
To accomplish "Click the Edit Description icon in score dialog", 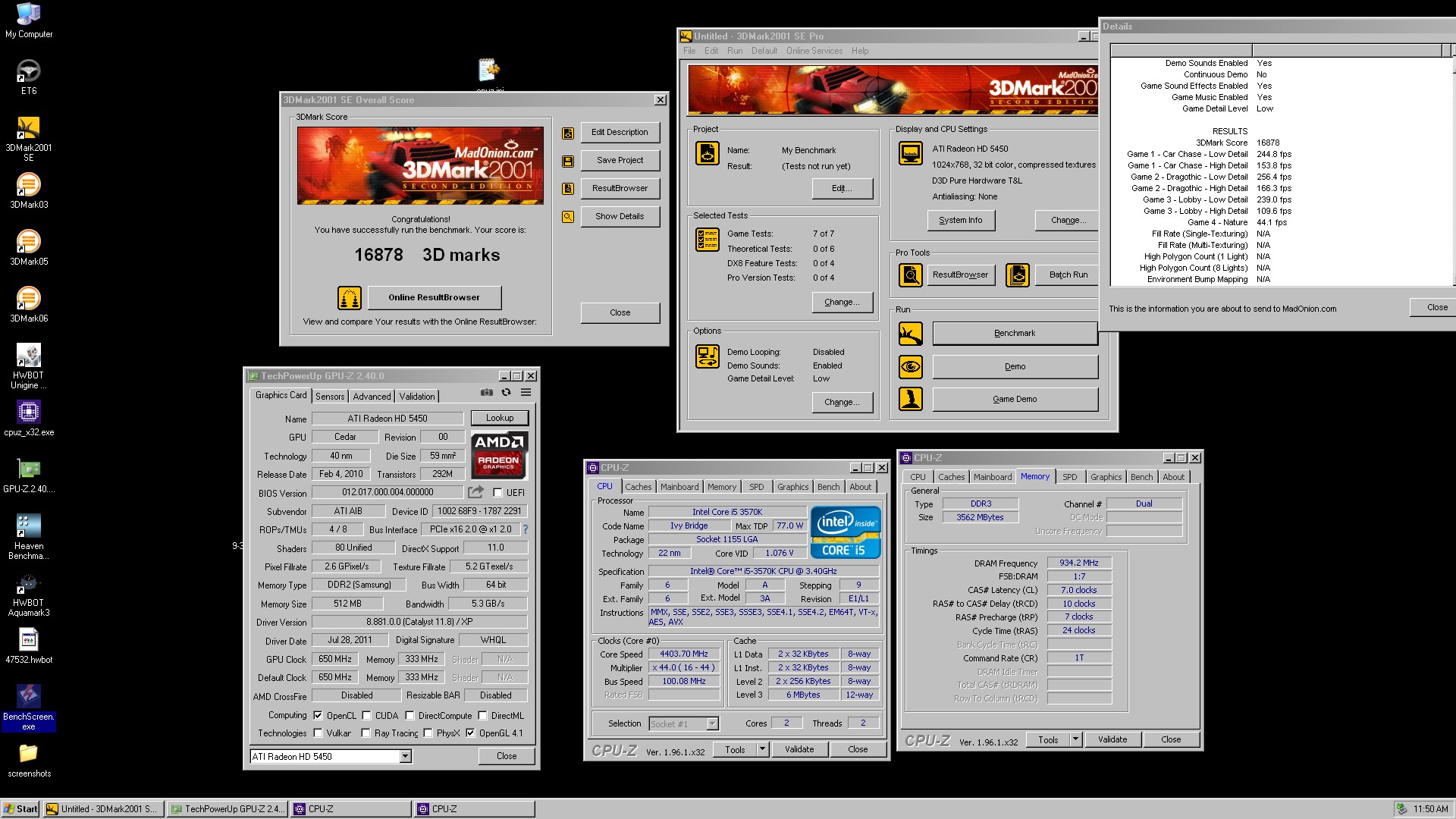I will (567, 133).
